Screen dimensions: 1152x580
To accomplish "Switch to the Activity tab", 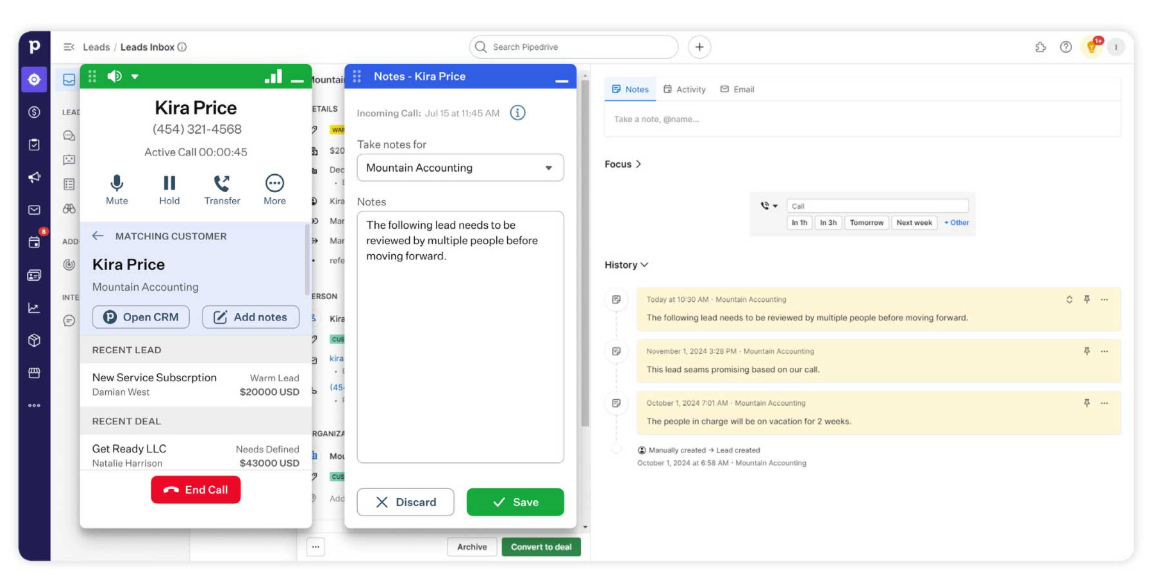I will (684, 89).
